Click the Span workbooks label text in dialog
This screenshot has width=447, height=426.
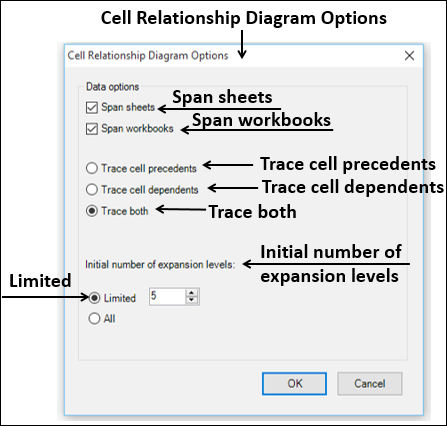tap(137, 129)
